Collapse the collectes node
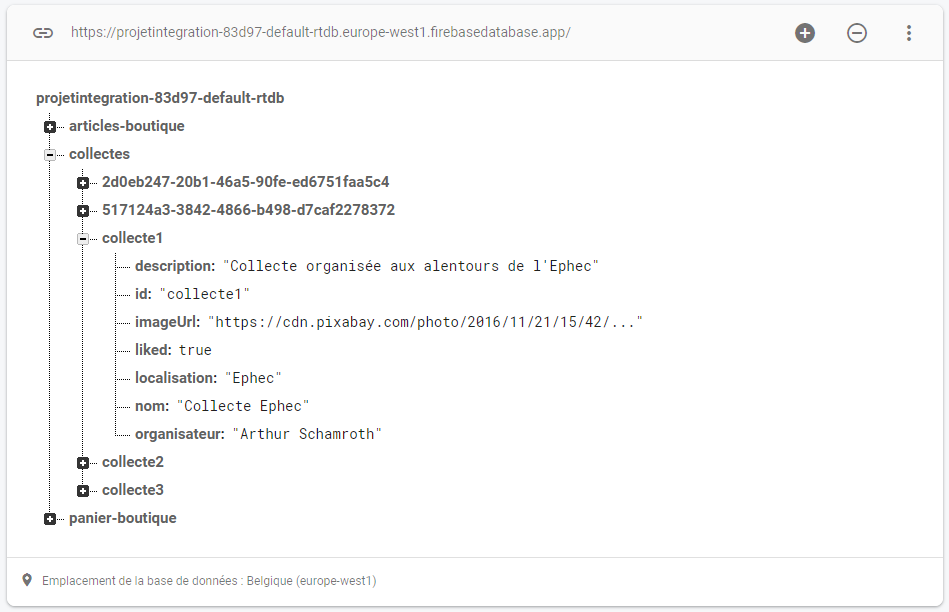This screenshot has height=612, width=949. (x=50, y=154)
